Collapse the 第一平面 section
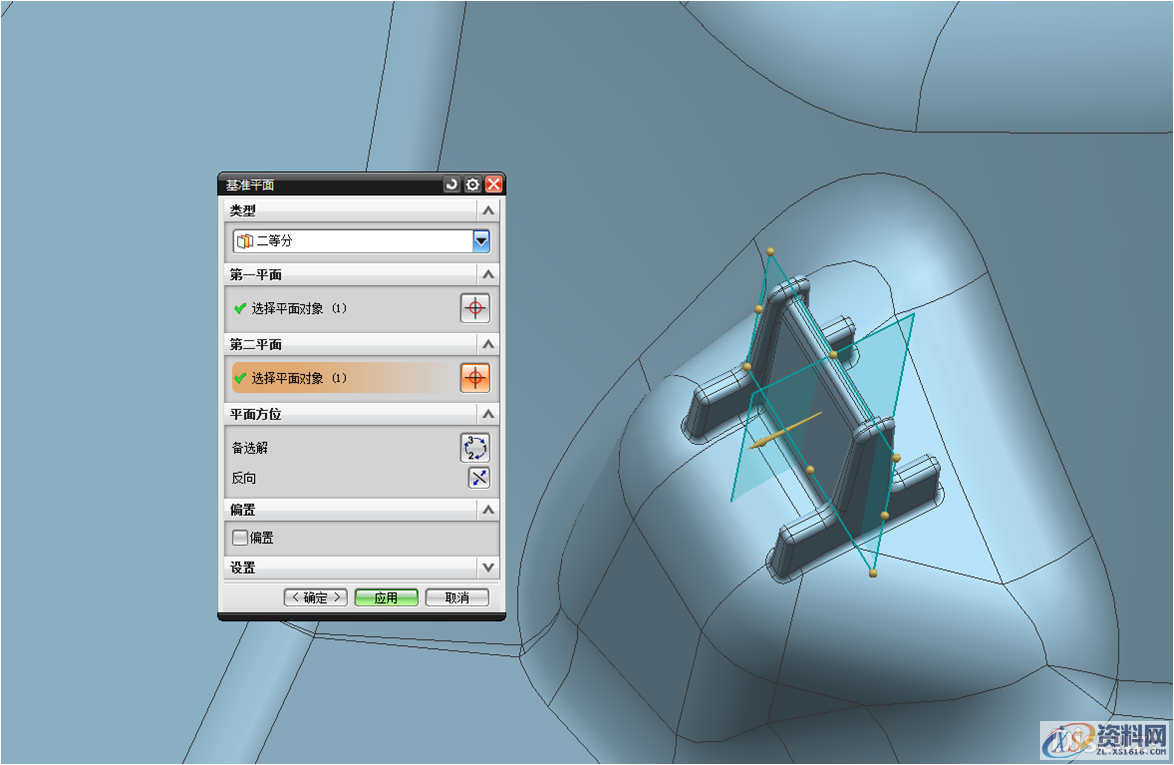1174x765 pixels. point(487,274)
